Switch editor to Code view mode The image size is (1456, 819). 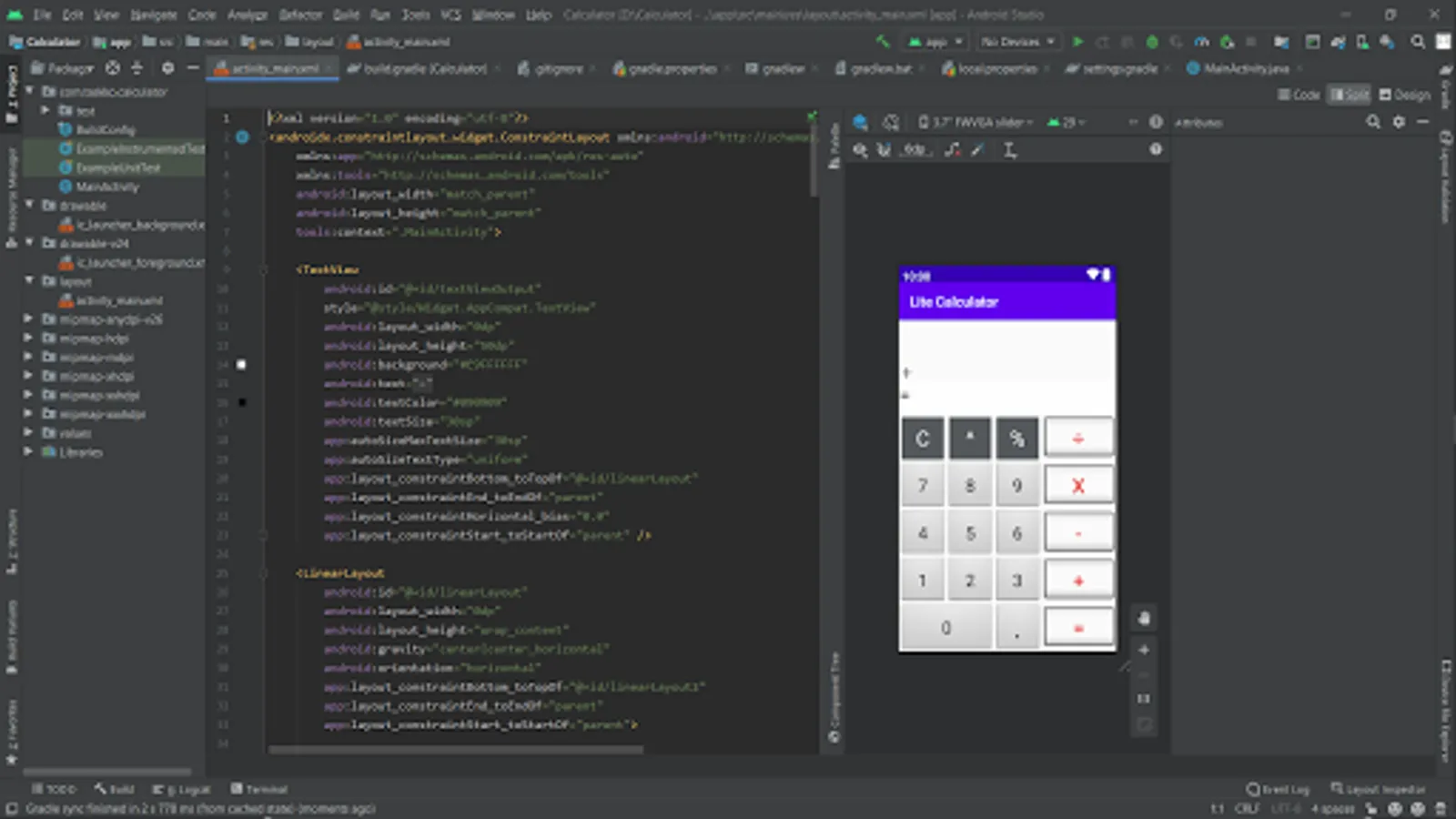(1299, 95)
